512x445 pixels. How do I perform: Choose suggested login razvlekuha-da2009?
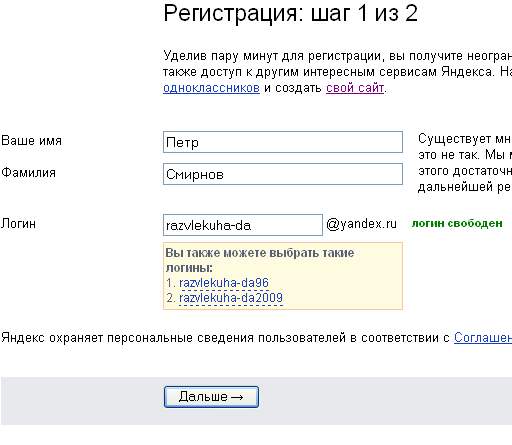(x=231, y=298)
